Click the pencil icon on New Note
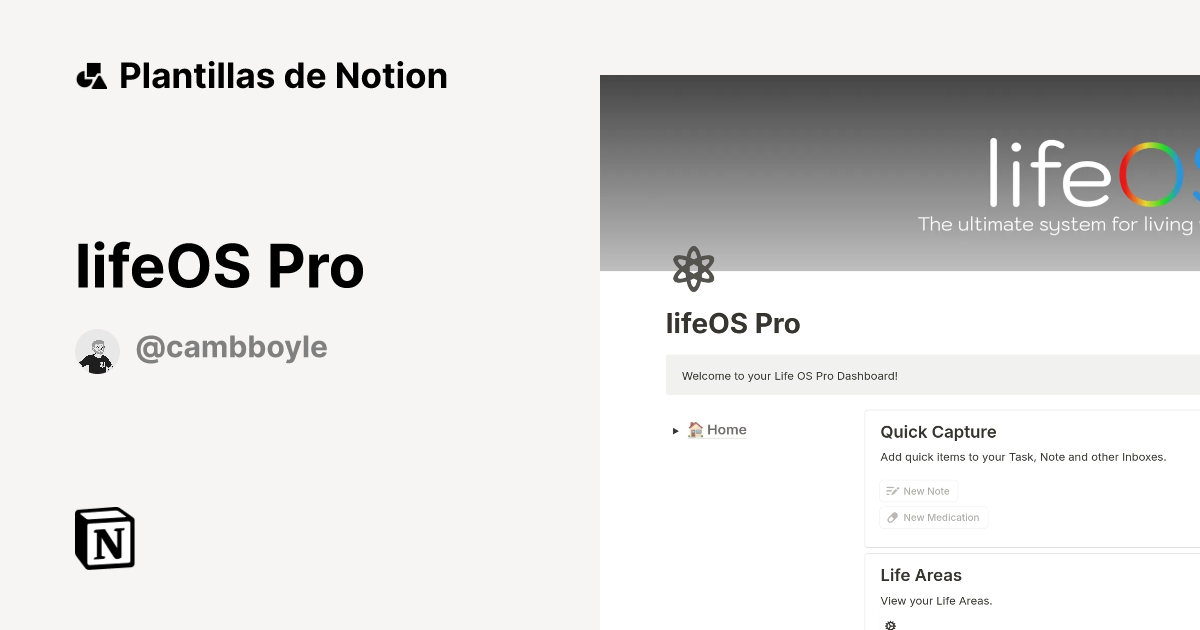This screenshot has height=630, width=1200. tap(890, 491)
